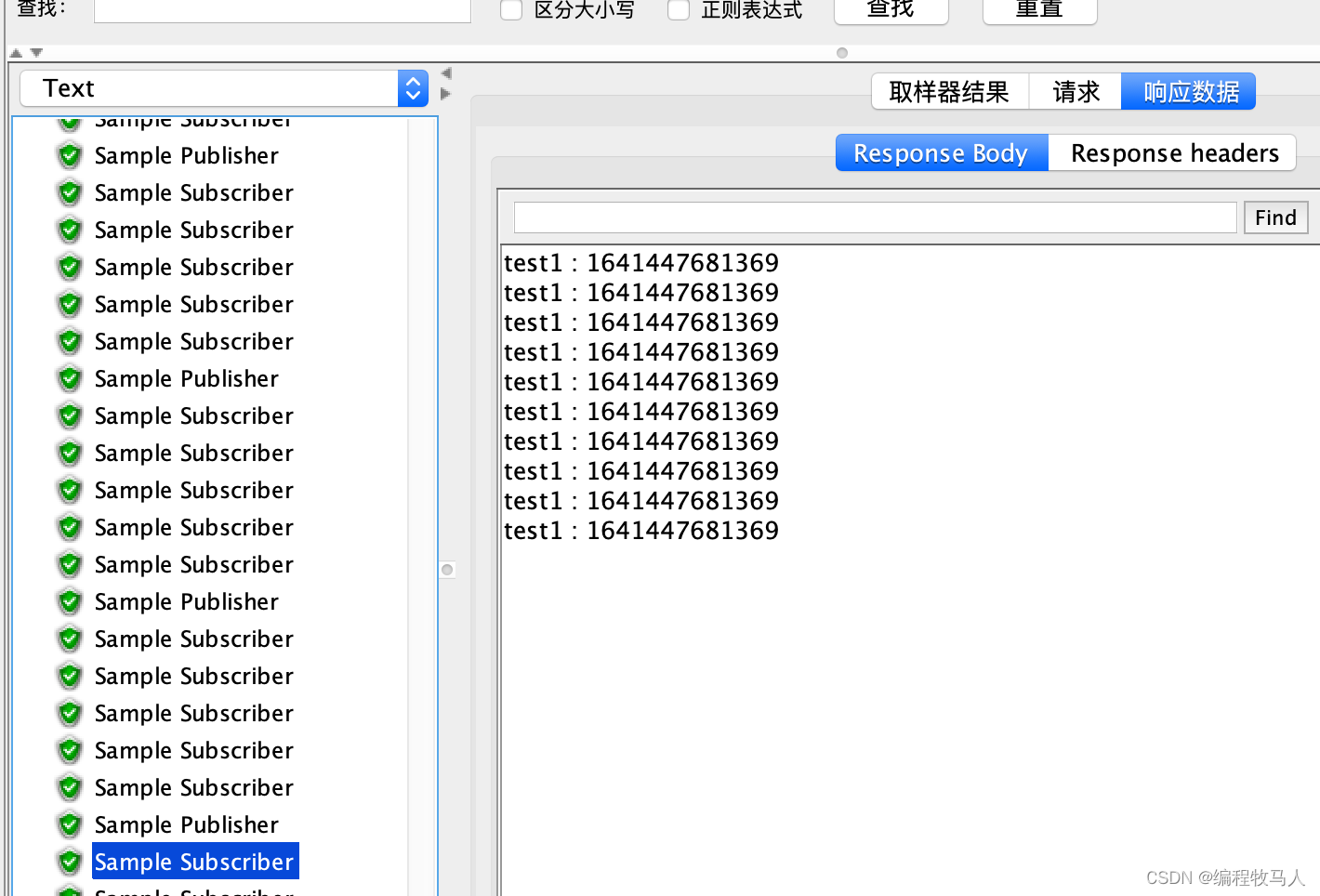The width and height of the screenshot is (1320, 896).
Task: Switch to the 请求 tab
Action: (x=1076, y=91)
